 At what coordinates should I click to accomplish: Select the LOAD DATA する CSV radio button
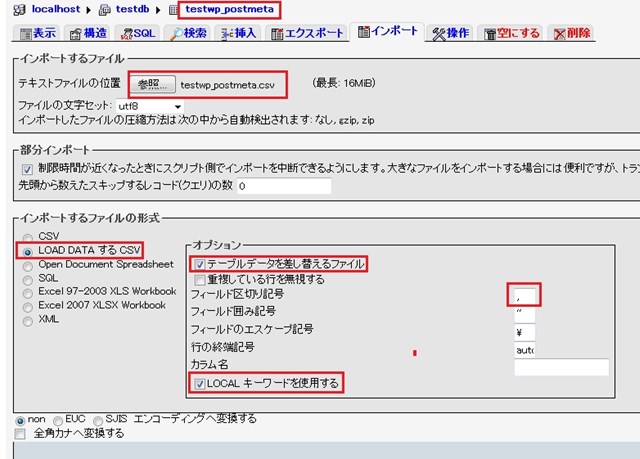point(27,250)
